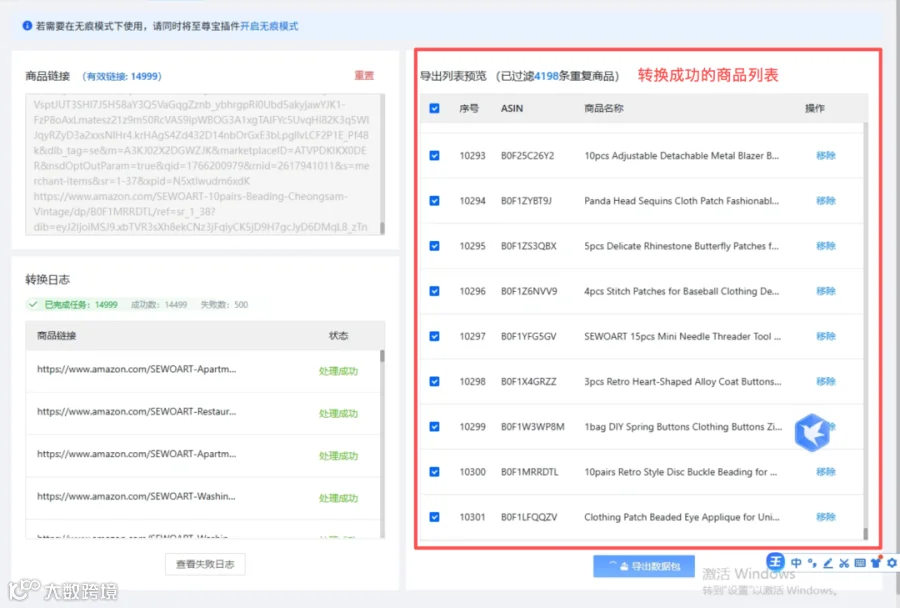
Task: Click the round blue 王 input method logo
Action: pyautogui.click(x=775, y=561)
